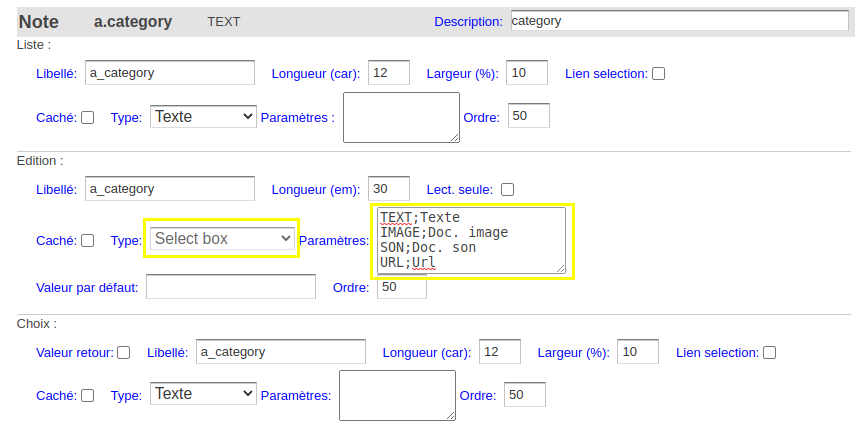Open the Edition Type Select box dropdown

coord(222,238)
